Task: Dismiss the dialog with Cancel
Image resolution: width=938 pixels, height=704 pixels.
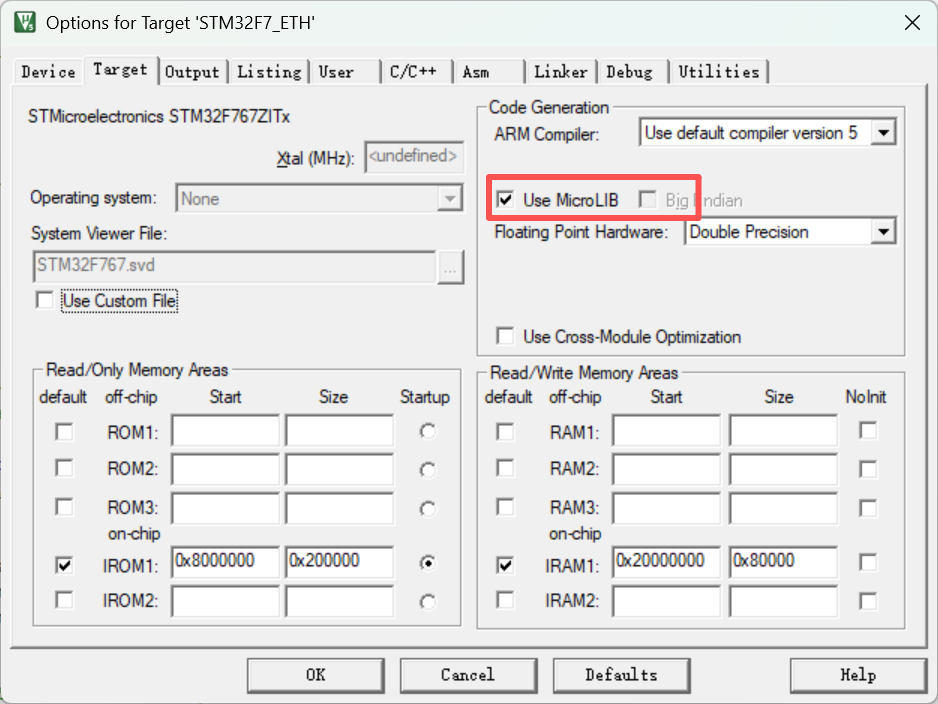Action: 468,675
